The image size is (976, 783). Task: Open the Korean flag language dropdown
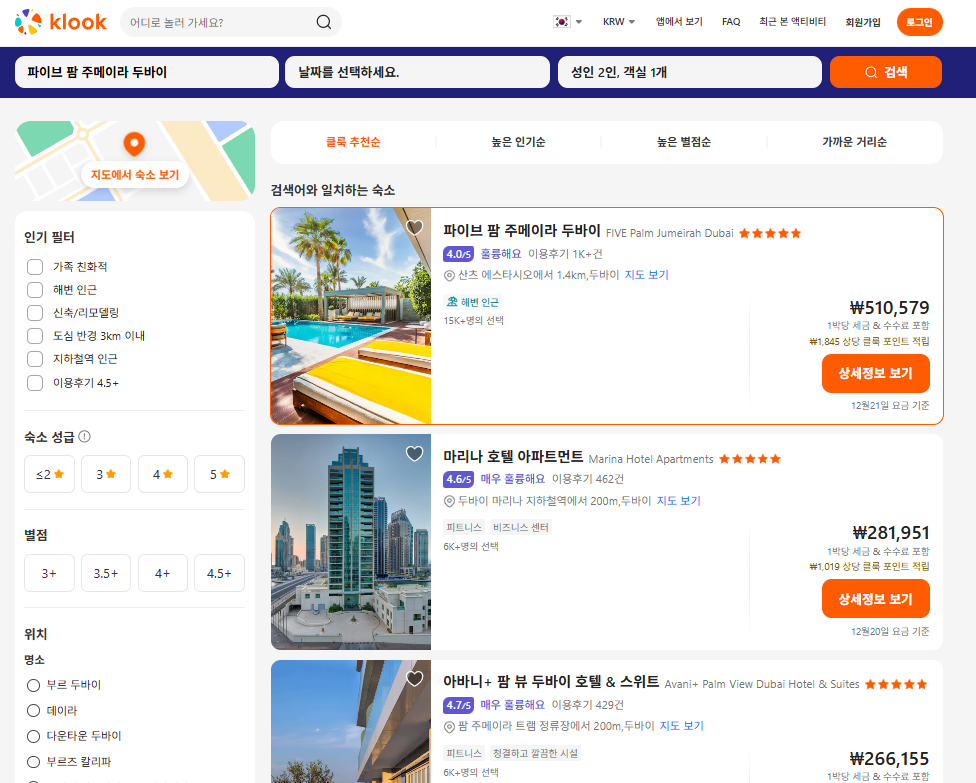click(567, 22)
